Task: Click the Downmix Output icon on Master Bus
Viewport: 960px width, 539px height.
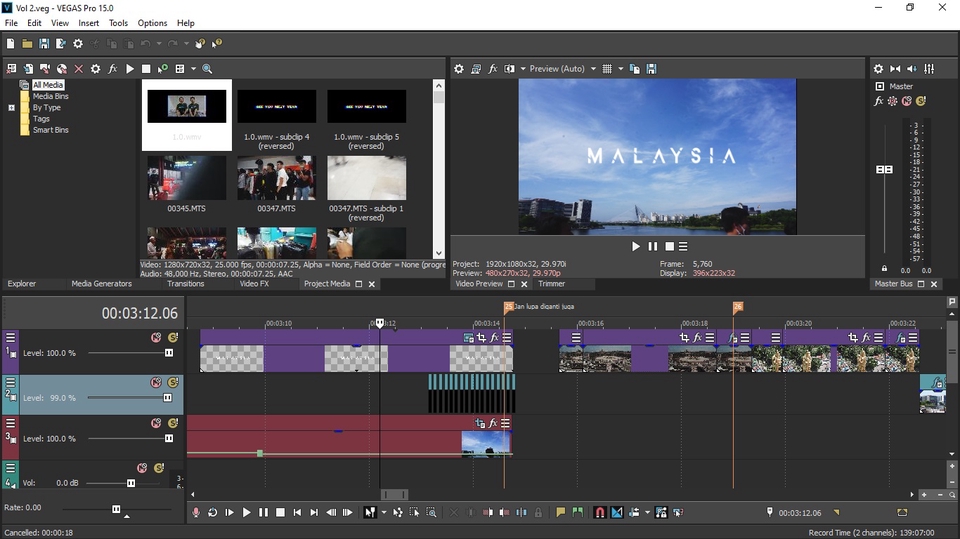Action: (895, 69)
